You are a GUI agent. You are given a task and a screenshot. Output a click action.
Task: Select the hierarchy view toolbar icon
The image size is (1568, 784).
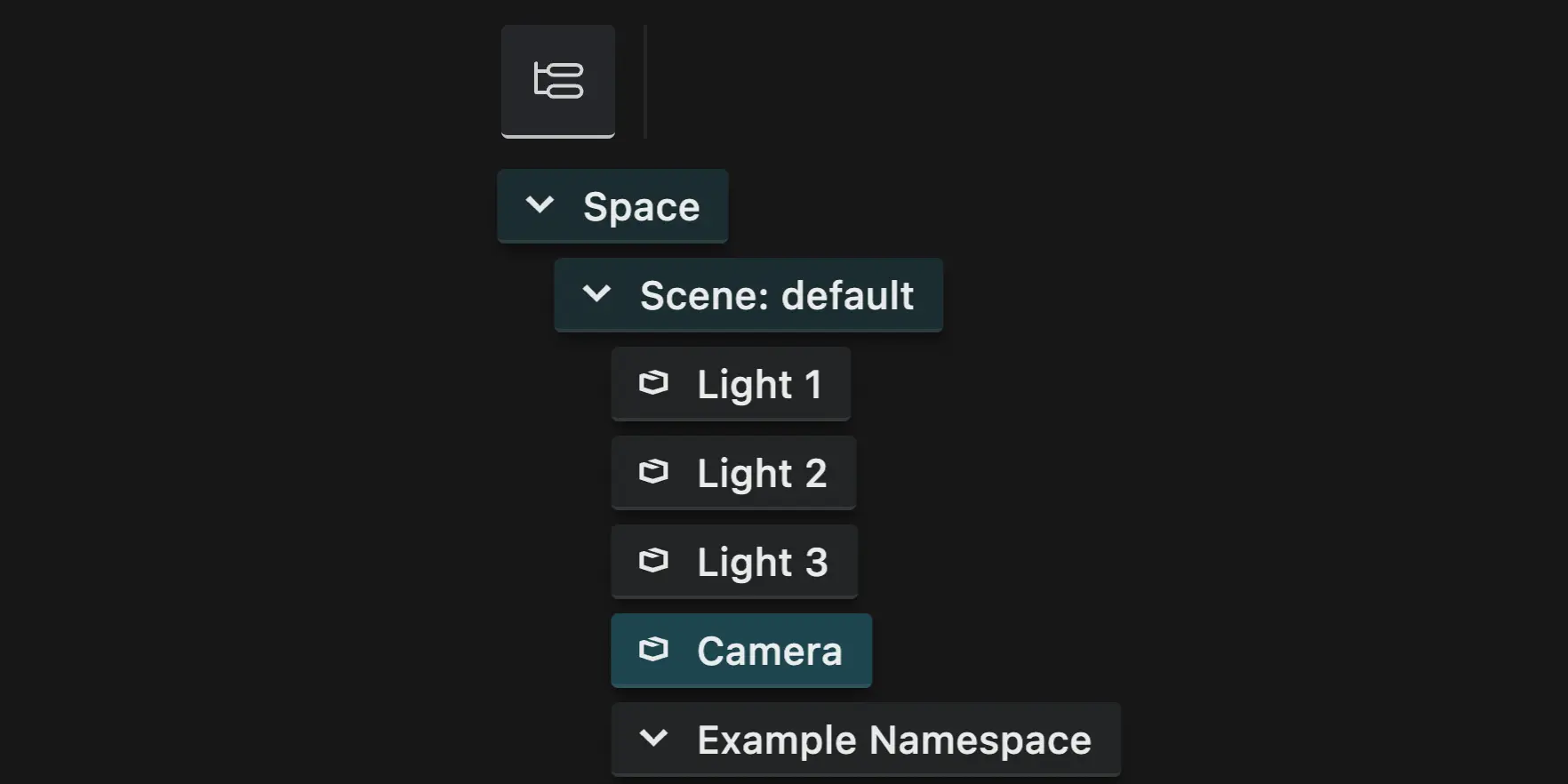pyautogui.click(x=557, y=80)
